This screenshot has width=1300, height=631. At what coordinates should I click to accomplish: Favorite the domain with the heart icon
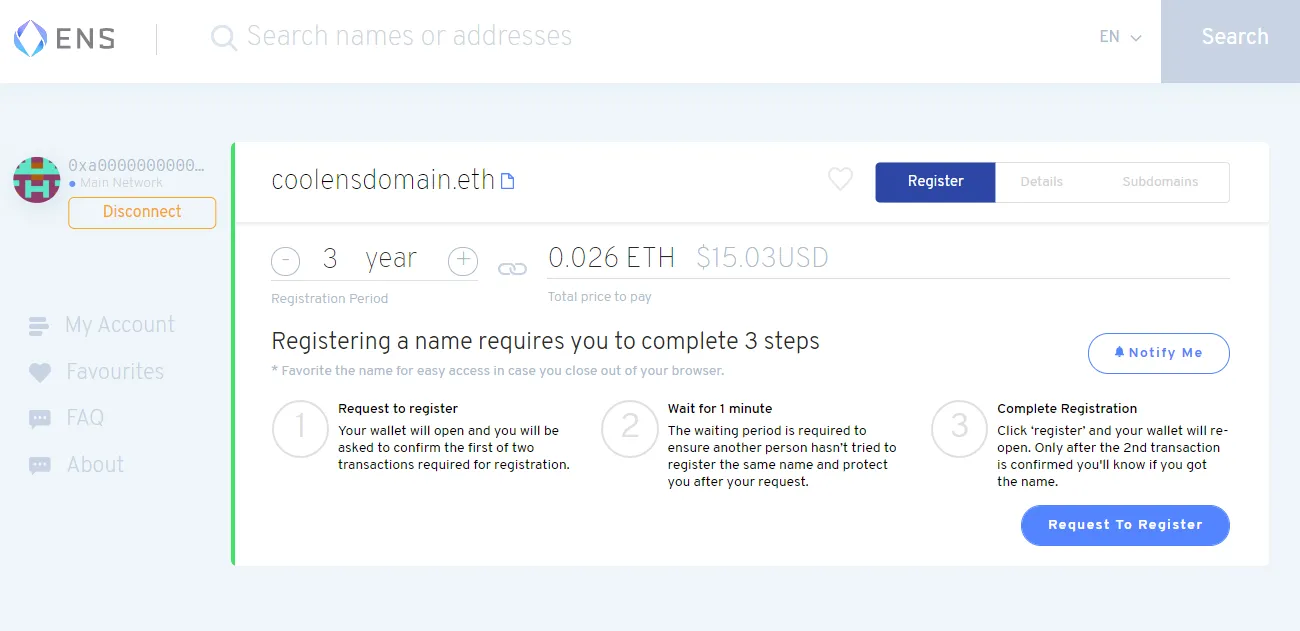click(840, 179)
